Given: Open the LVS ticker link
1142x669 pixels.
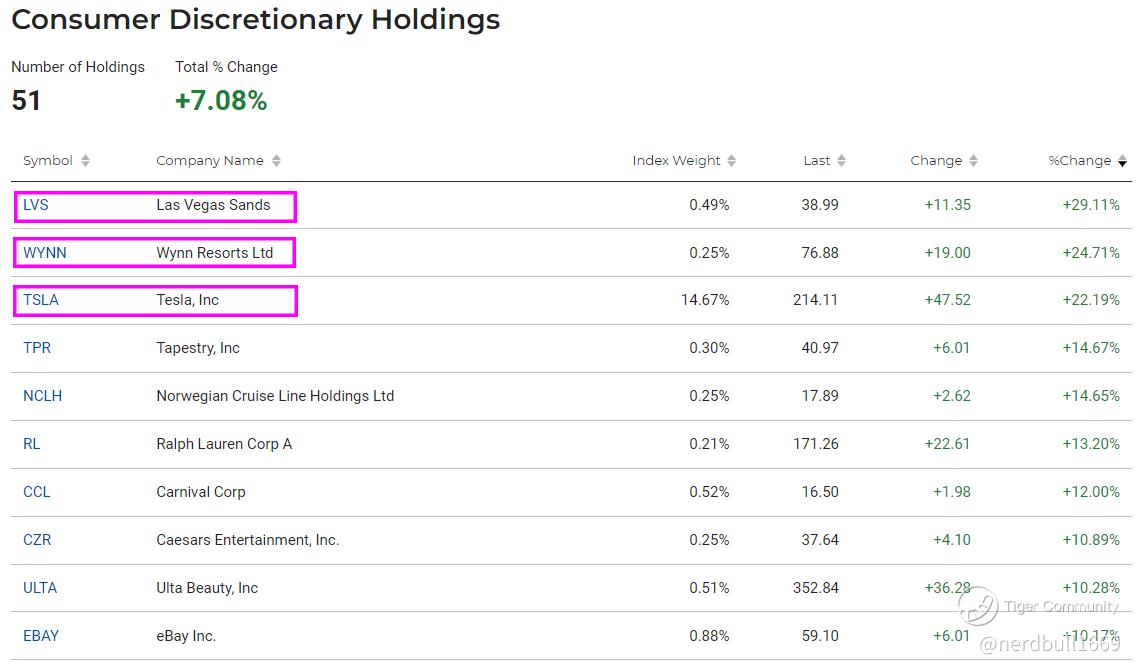Looking at the screenshot, I should (36, 205).
